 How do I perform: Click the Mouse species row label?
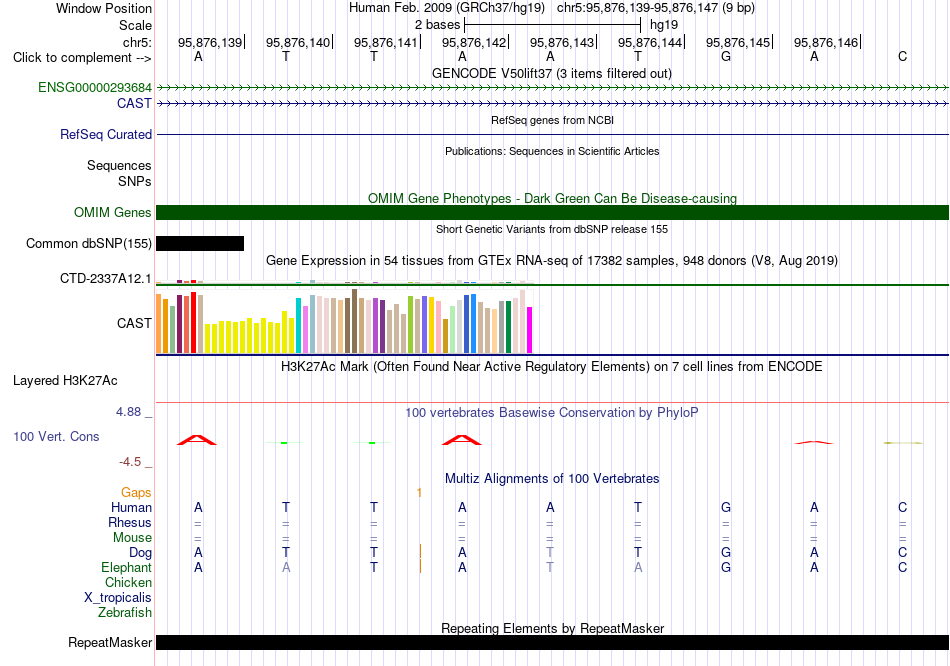(x=132, y=538)
